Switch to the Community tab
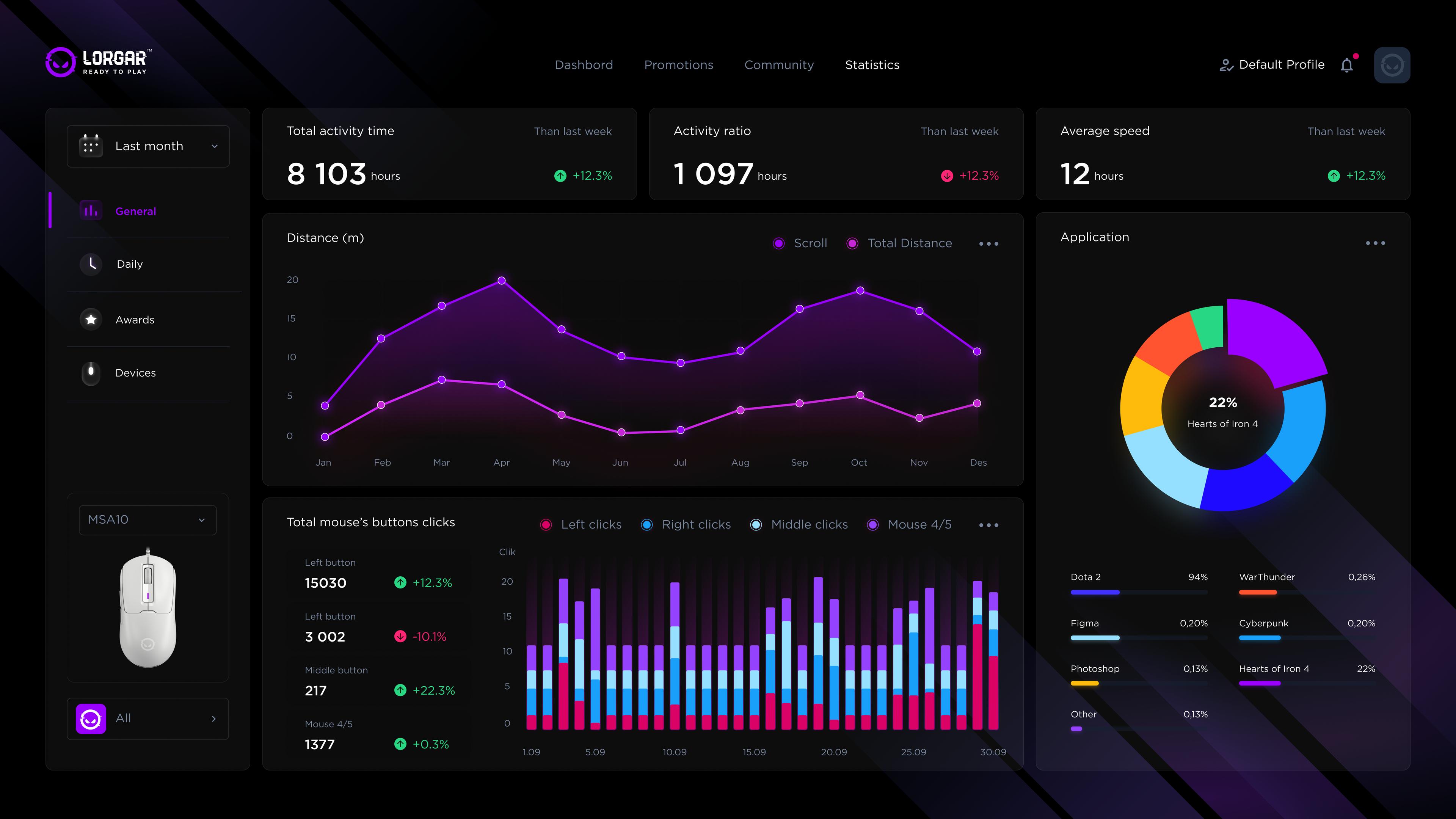Screen dimensions: 1456x819 779,65
